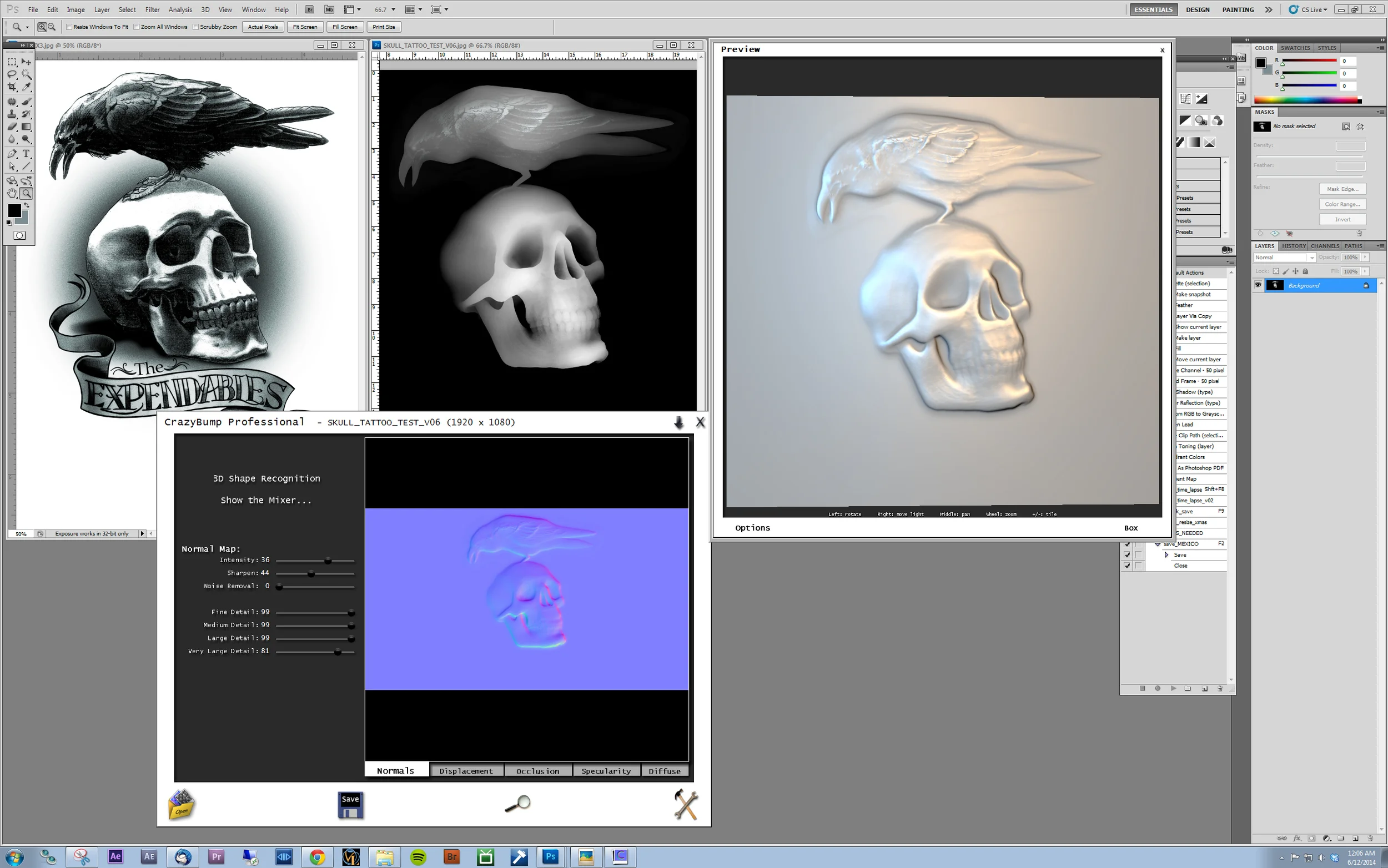Enable Resize Windows To Fit checkbox
The width and height of the screenshot is (1388, 868).
(x=69, y=27)
